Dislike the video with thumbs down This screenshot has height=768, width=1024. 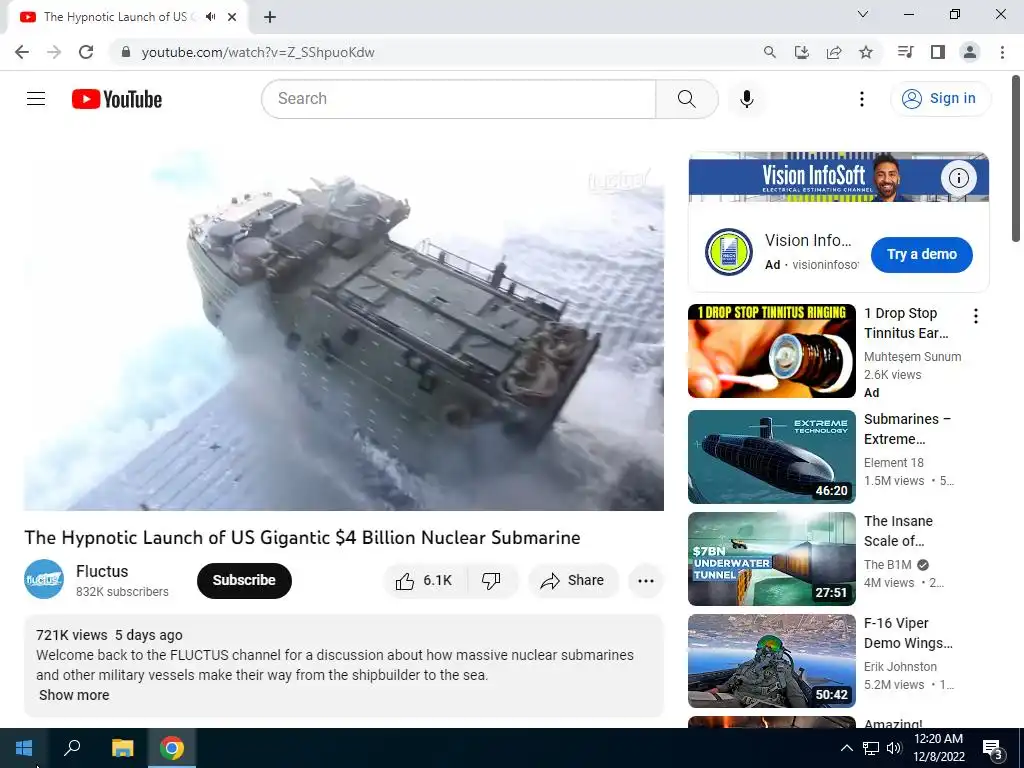491,581
